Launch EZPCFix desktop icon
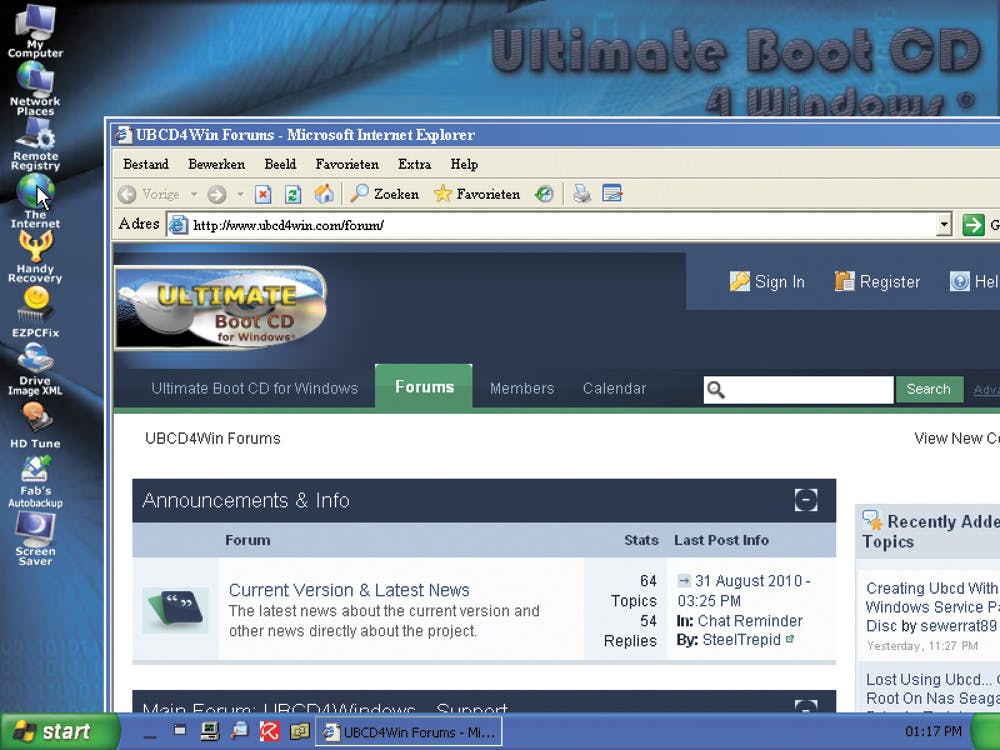1000x750 pixels. point(35,312)
